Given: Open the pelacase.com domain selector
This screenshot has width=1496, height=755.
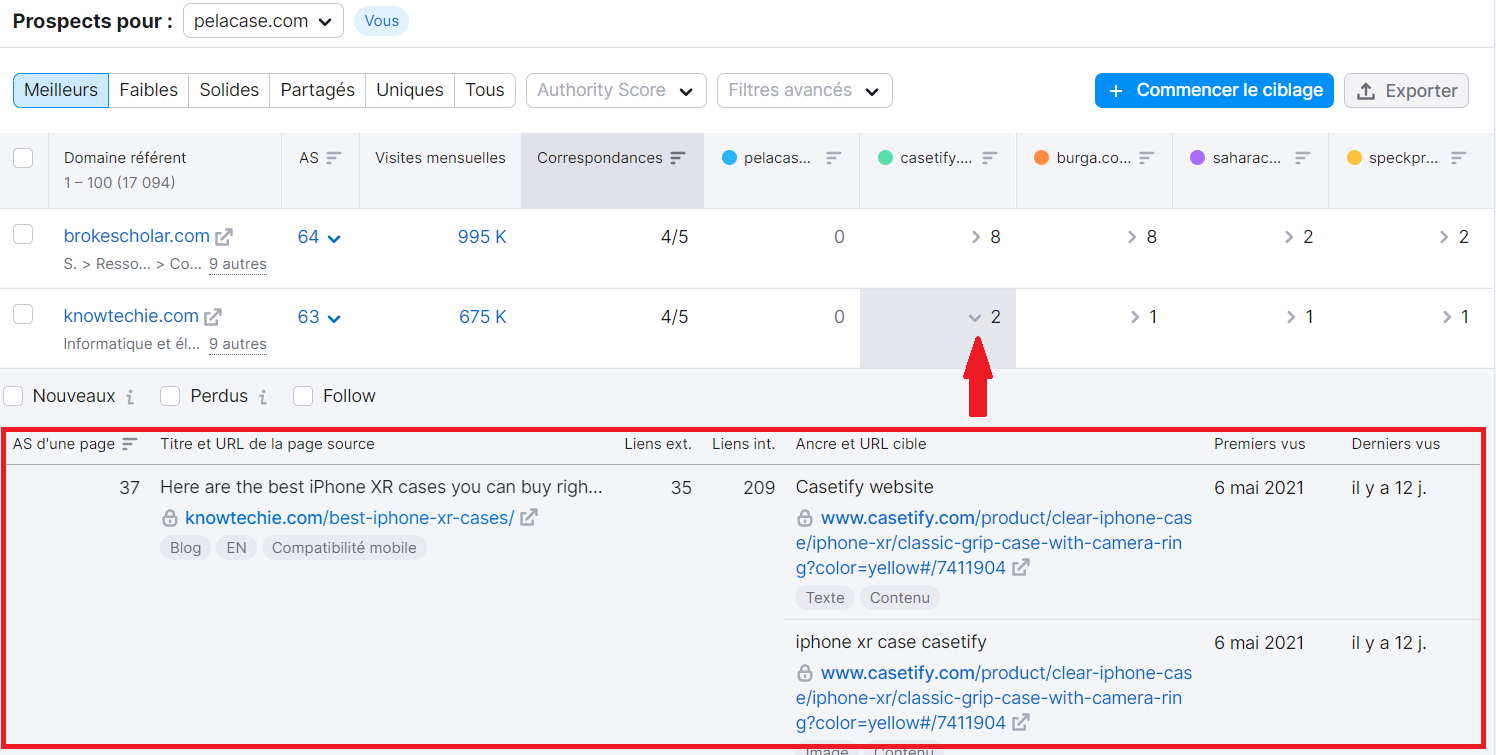Looking at the screenshot, I should coord(262,20).
